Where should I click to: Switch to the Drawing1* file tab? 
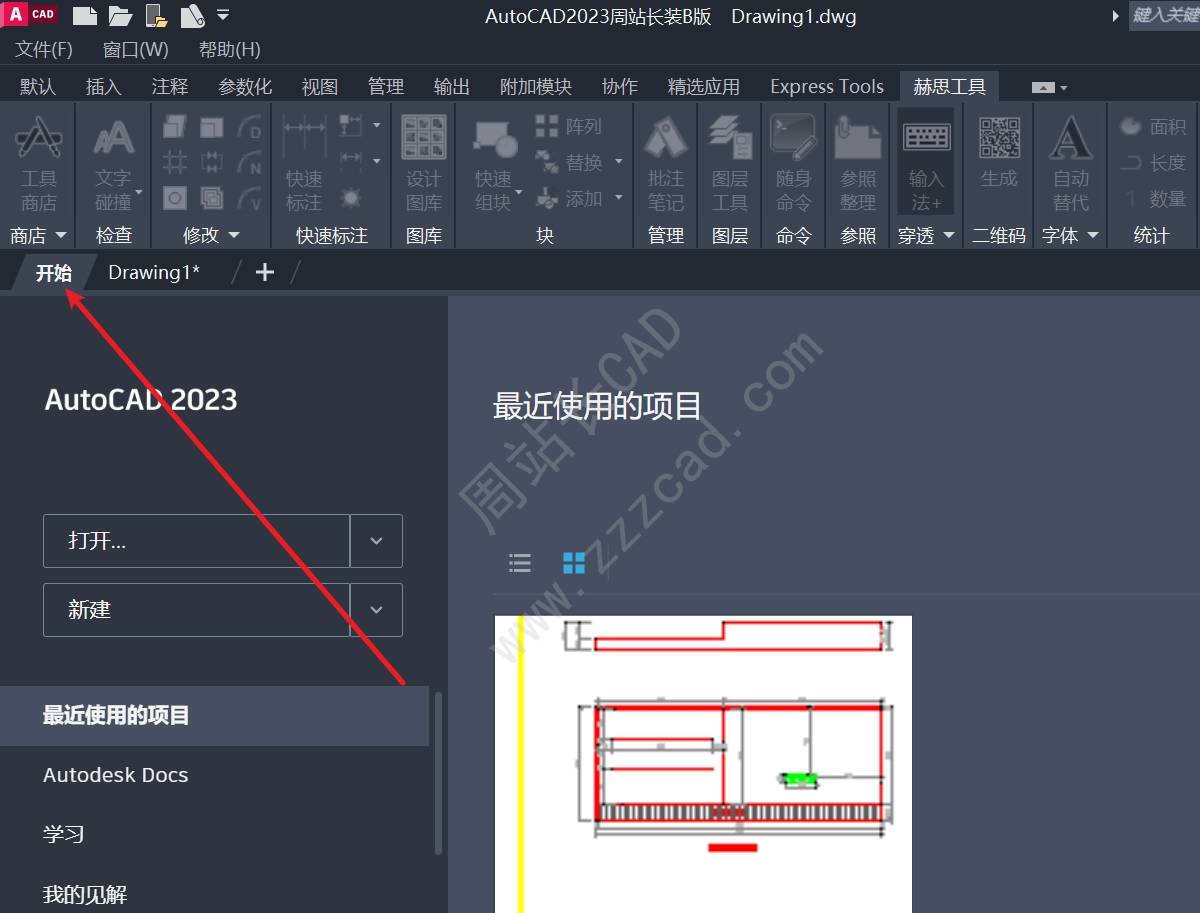(x=154, y=272)
